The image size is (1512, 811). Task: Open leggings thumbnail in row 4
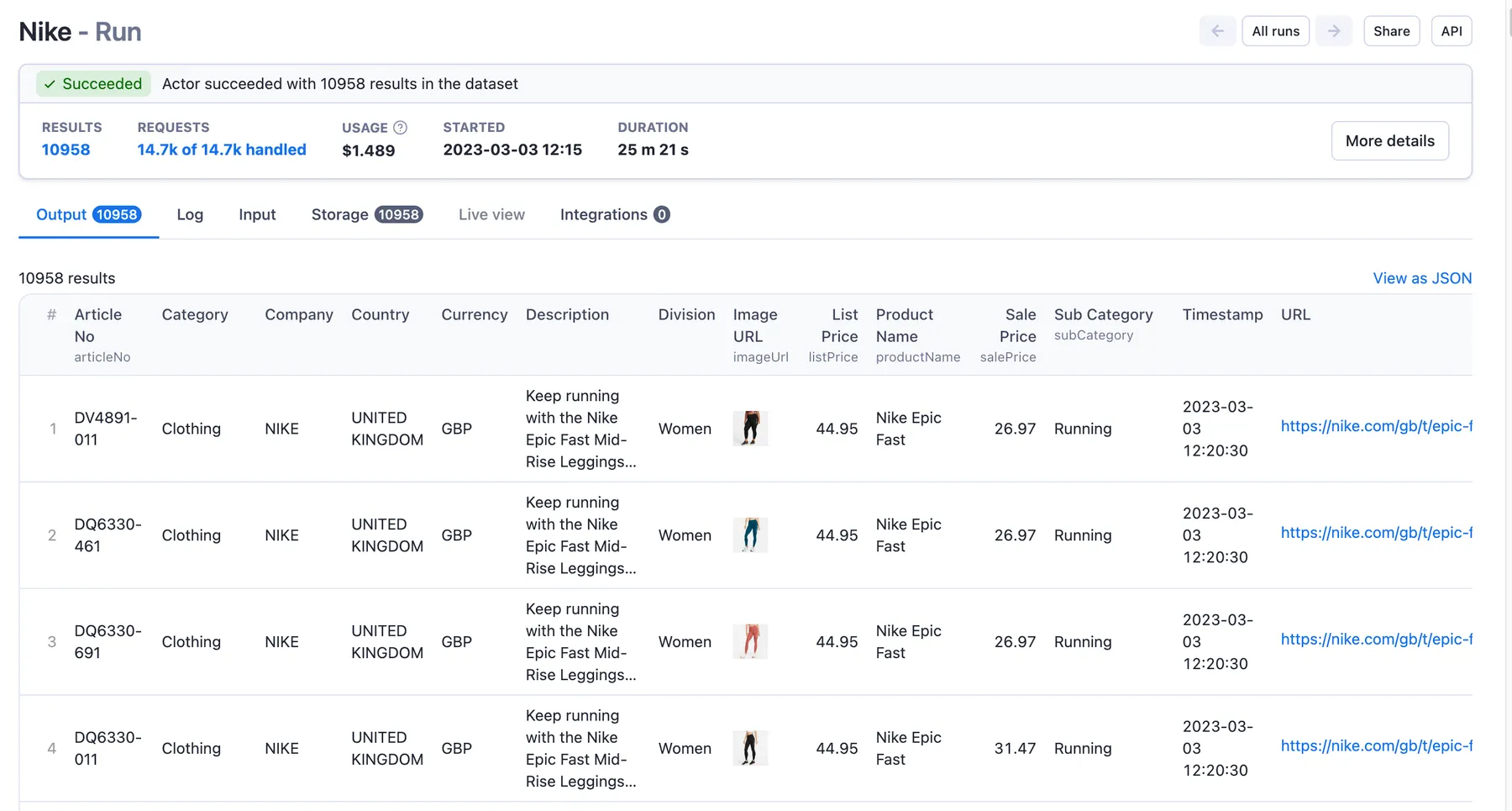[x=750, y=749]
